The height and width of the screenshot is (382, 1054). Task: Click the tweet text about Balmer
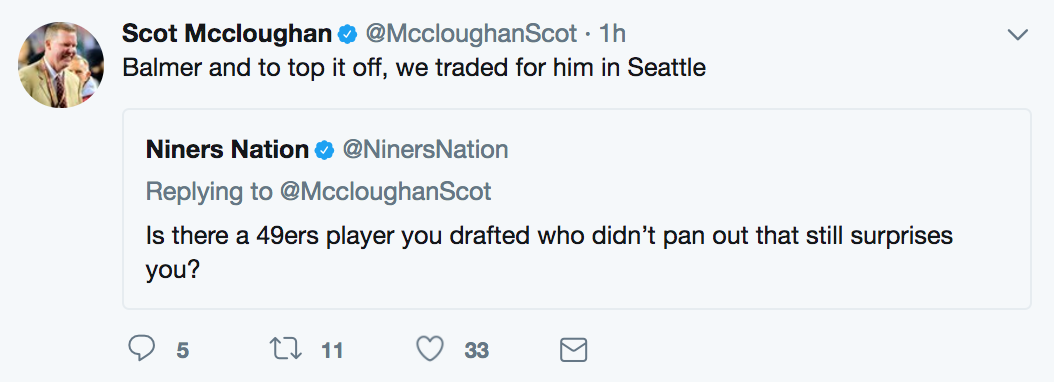[414, 69]
